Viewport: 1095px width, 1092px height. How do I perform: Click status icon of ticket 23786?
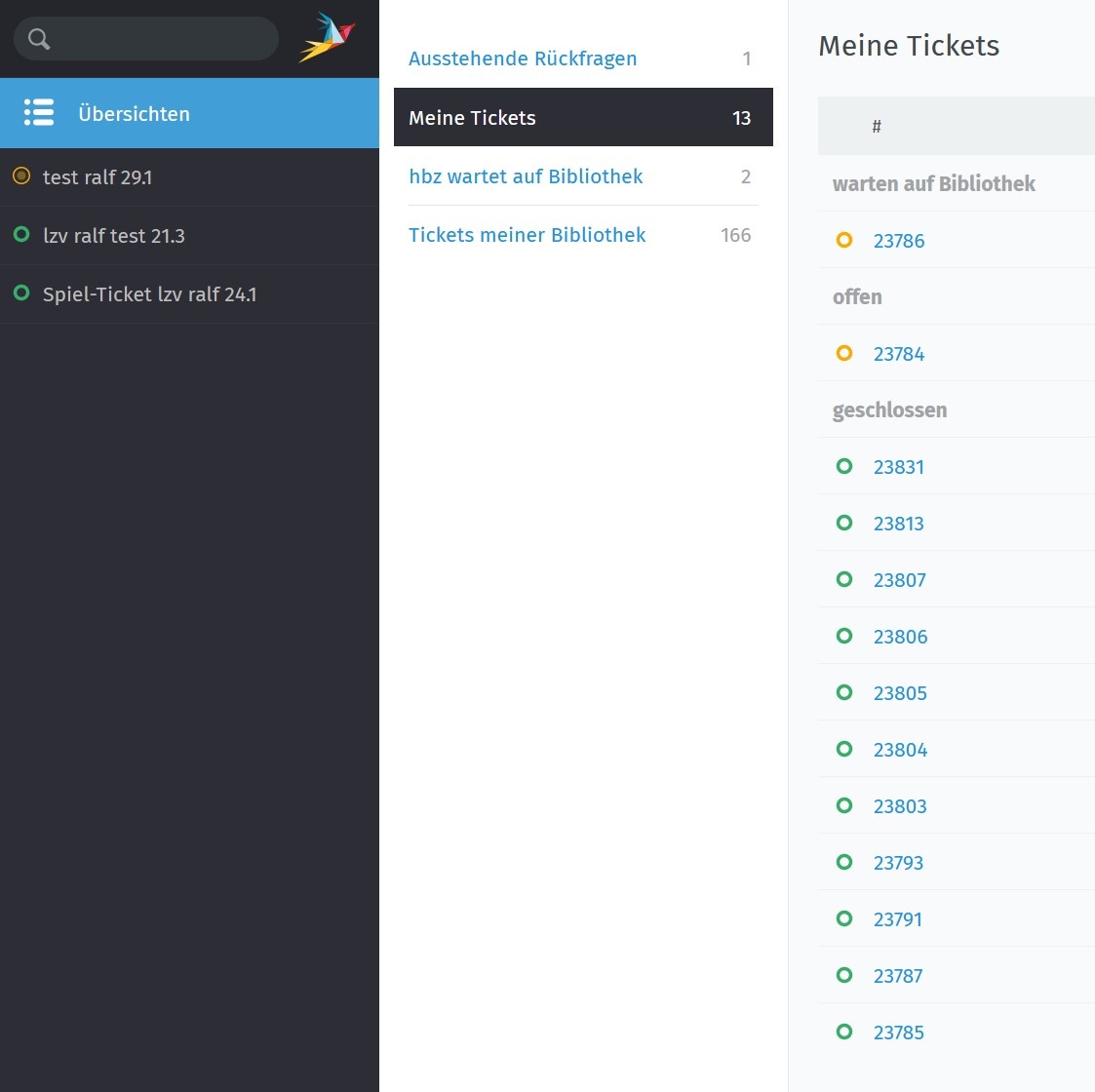click(844, 240)
